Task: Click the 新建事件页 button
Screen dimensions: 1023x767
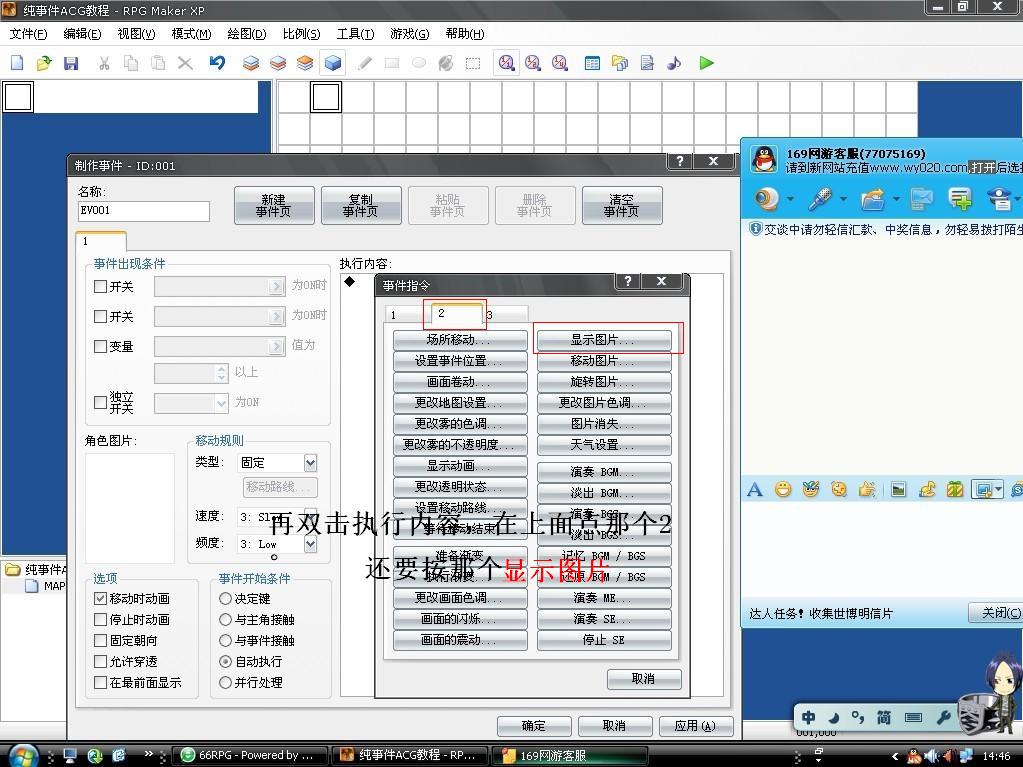Action: 274,205
